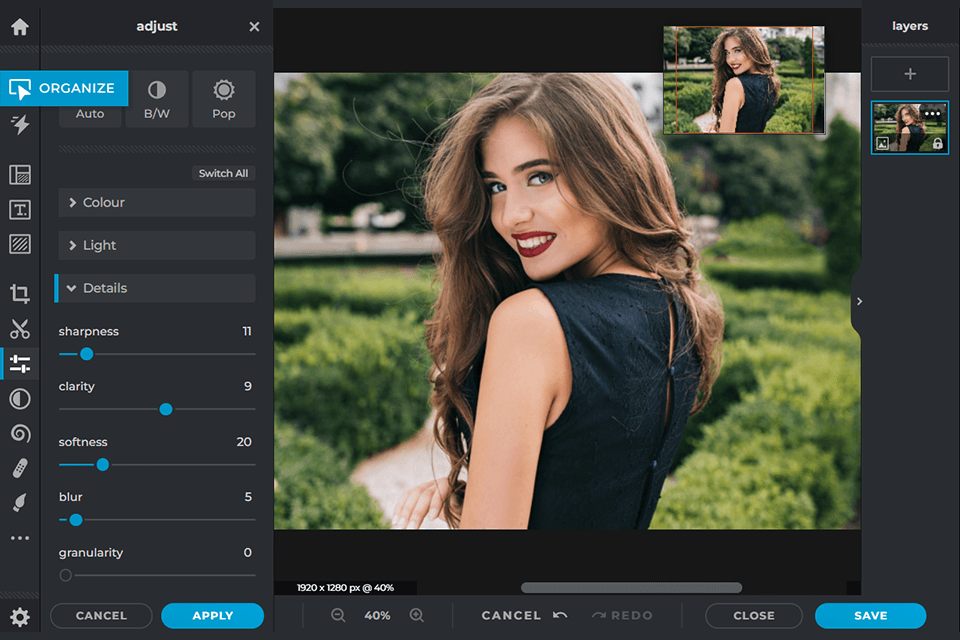Click the granularity value 0
The height and width of the screenshot is (640, 960).
coord(247,552)
